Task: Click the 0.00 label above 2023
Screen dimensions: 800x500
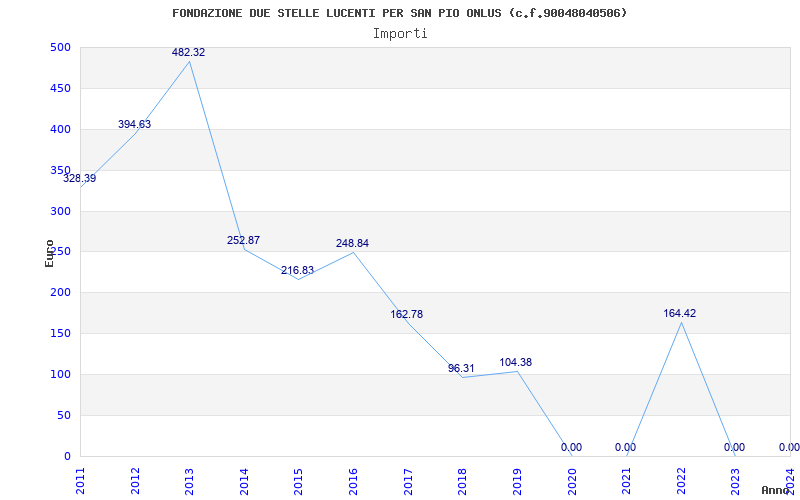Action: pyautogui.click(x=734, y=447)
